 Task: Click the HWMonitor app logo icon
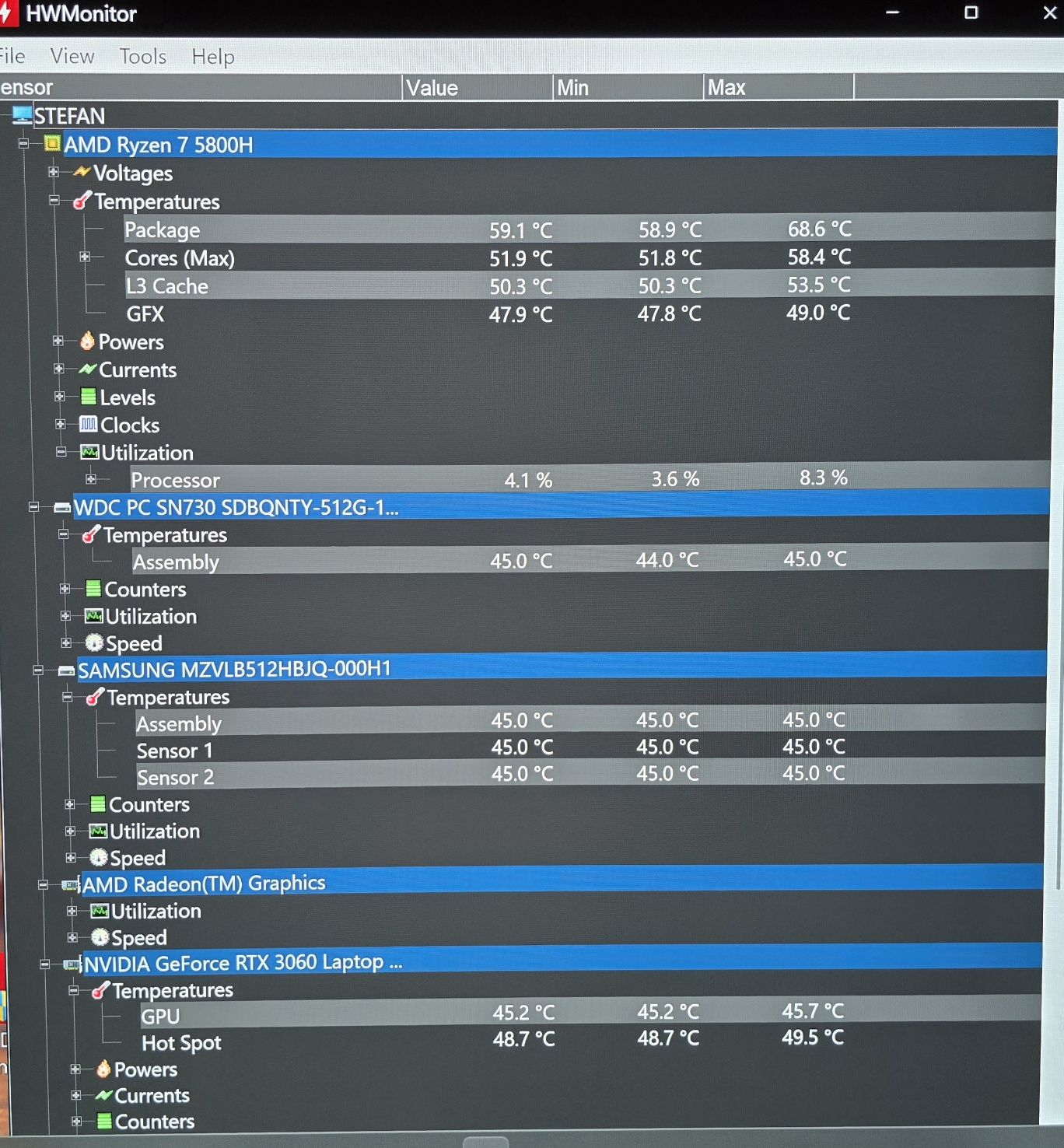coord(6,13)
